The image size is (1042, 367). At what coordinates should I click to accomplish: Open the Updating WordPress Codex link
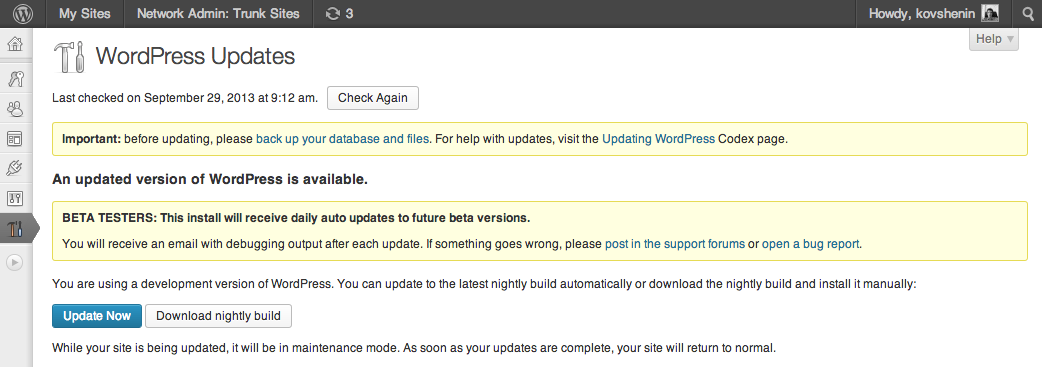click(659, 139)
